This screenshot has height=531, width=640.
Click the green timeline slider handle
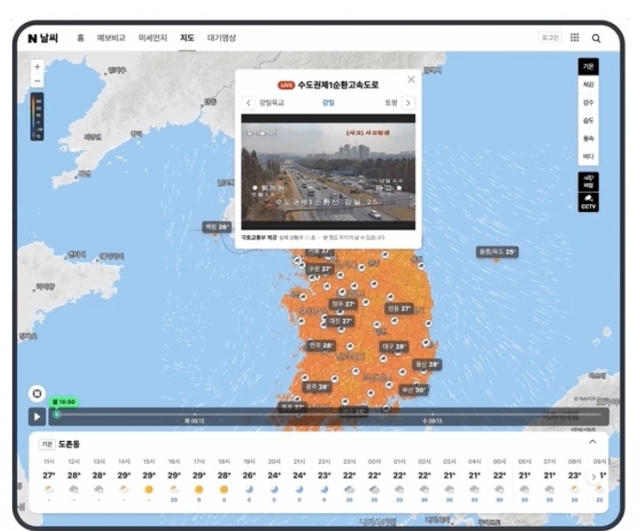[x=57, y=414]
